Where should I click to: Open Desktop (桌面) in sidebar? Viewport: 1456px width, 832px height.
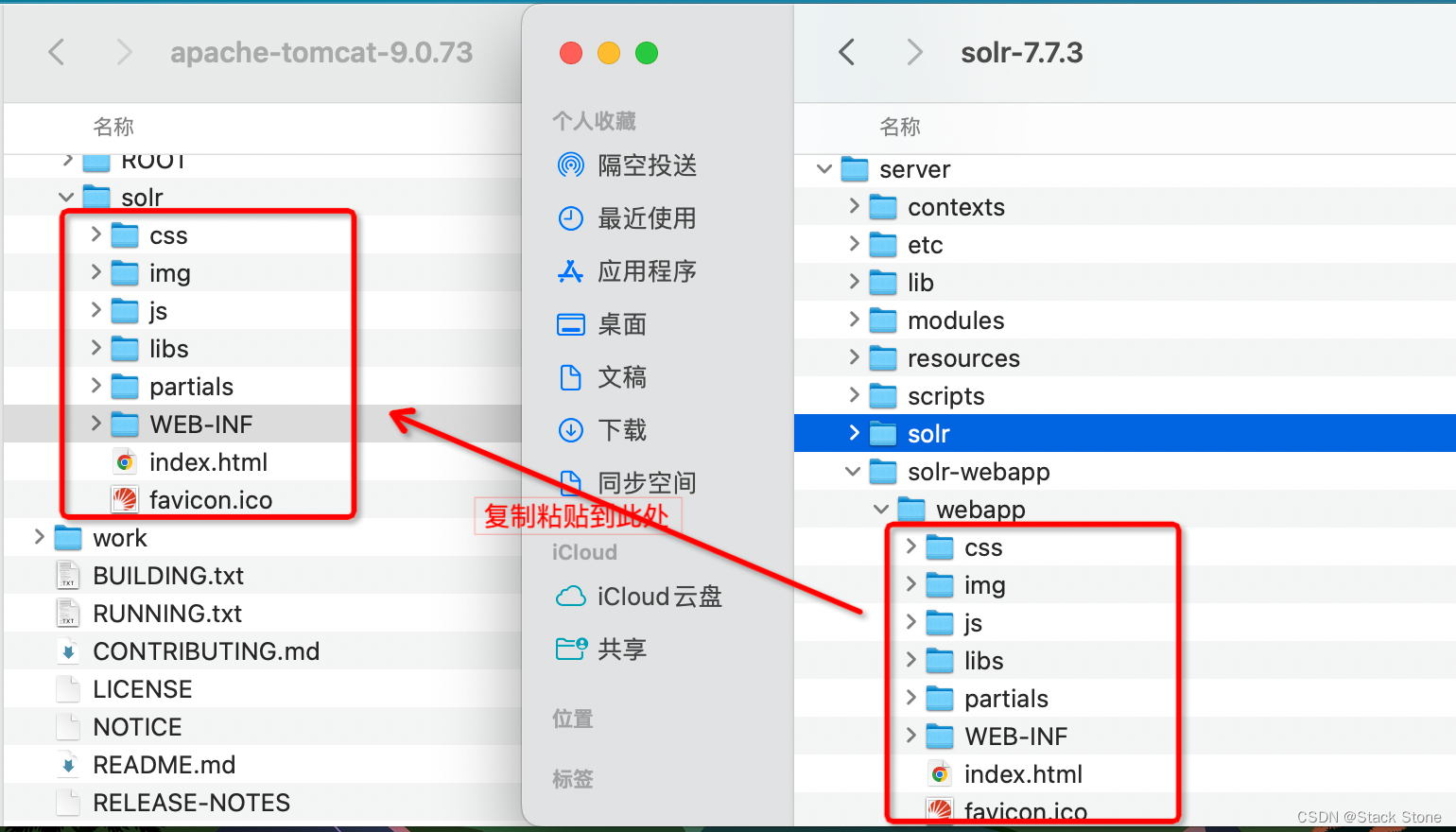pos(602,324)
